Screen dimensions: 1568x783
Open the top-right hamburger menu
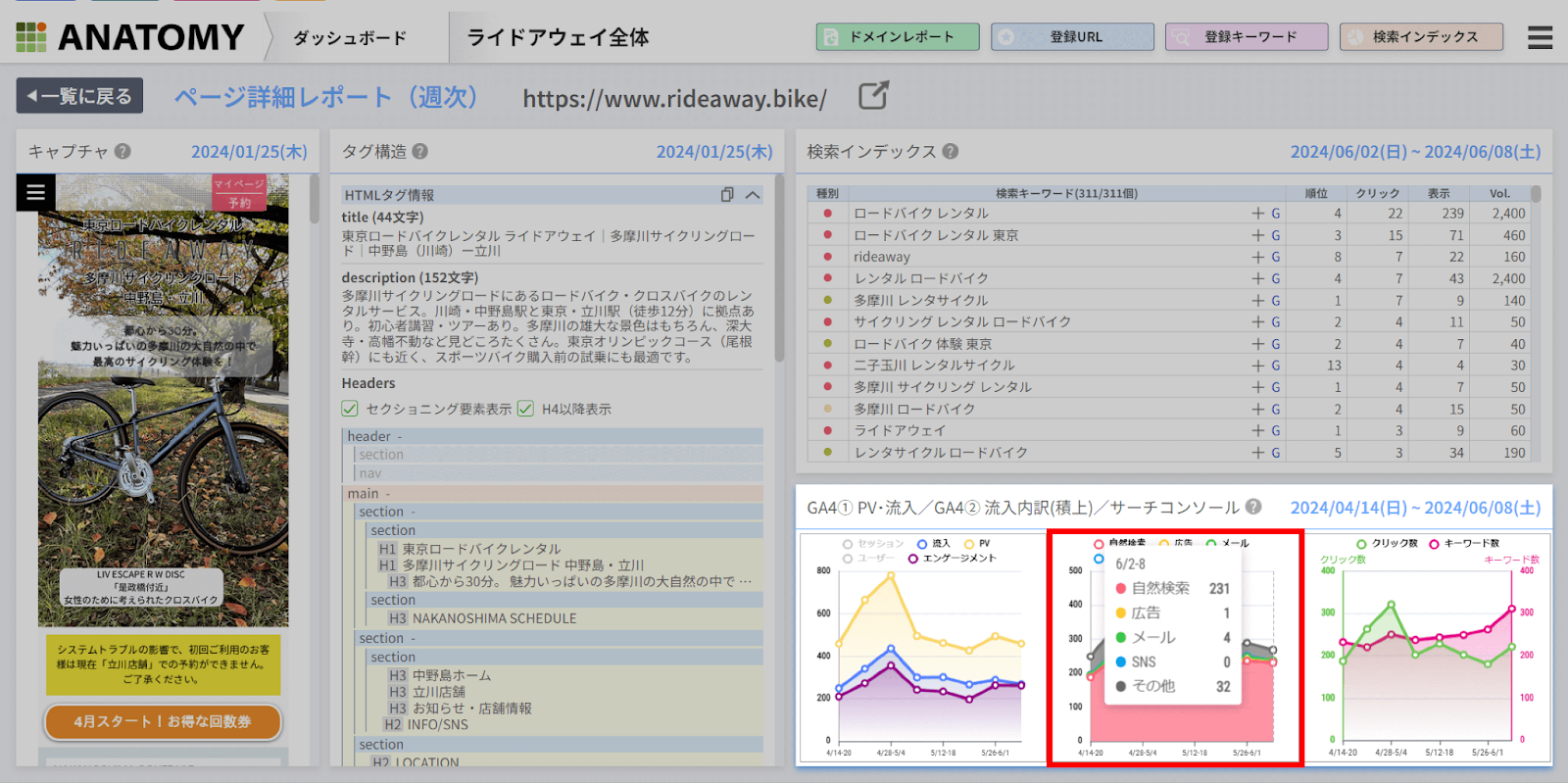(x=1540, y=37)
